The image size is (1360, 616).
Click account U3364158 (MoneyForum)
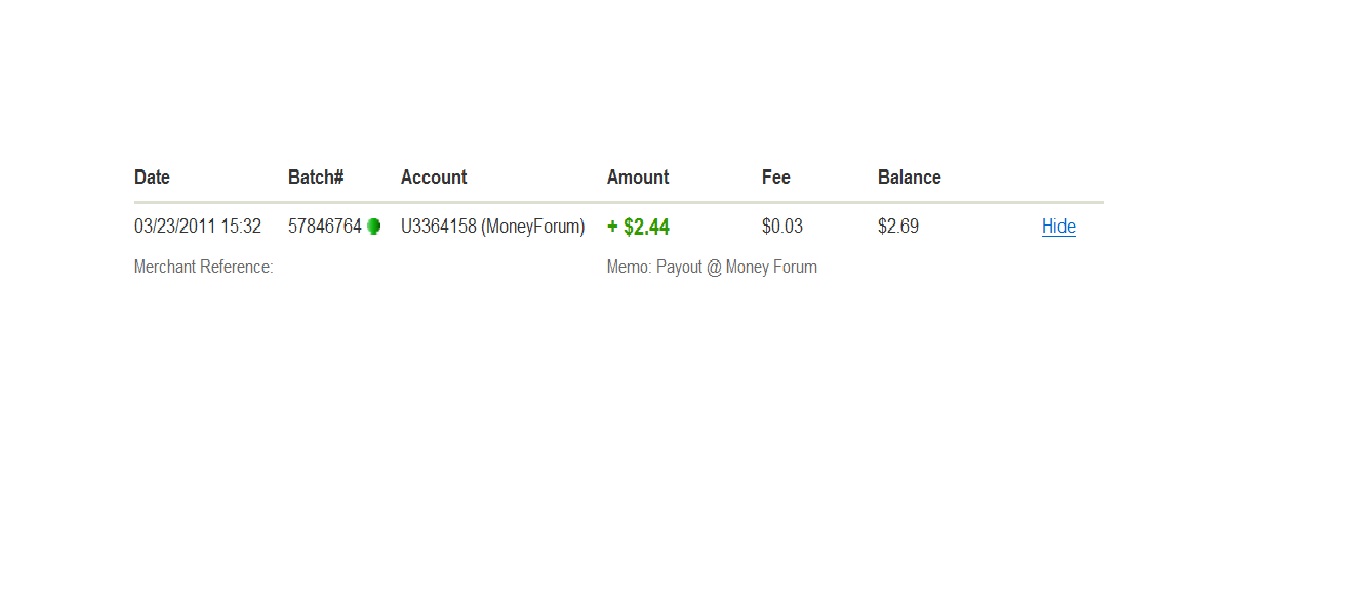(x=493, y=227)
